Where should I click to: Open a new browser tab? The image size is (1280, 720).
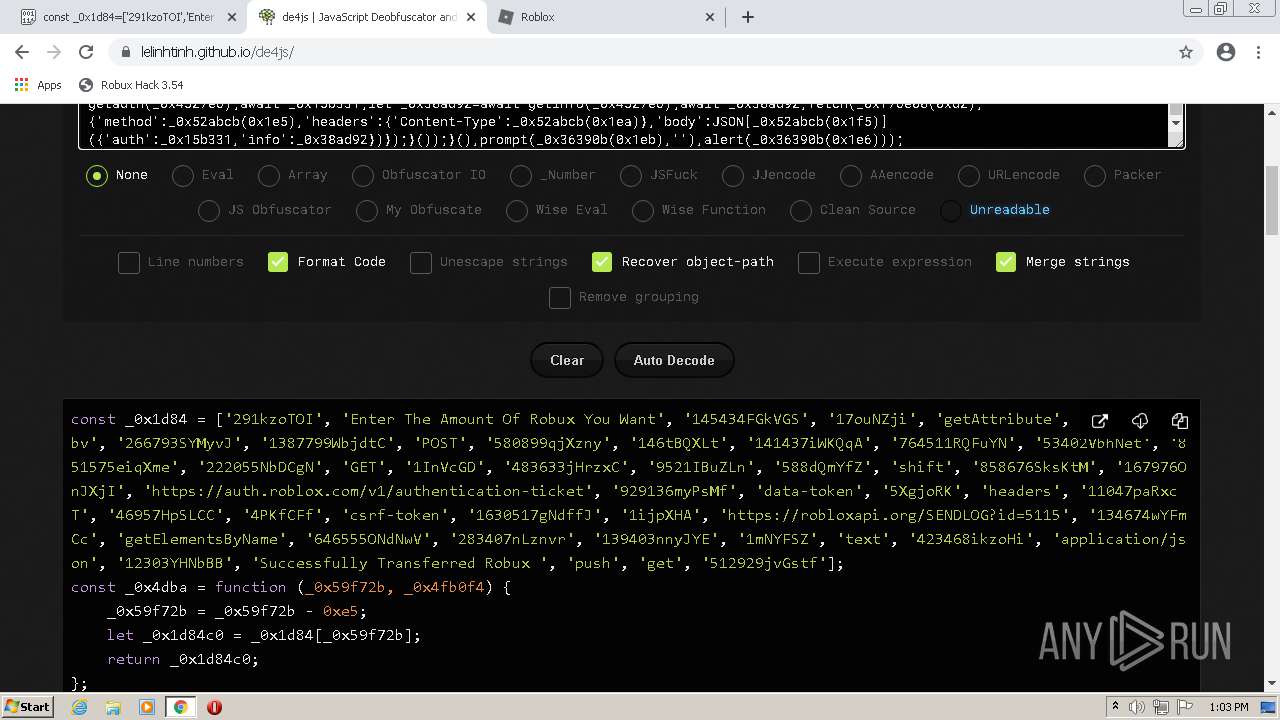pos(748,17)
